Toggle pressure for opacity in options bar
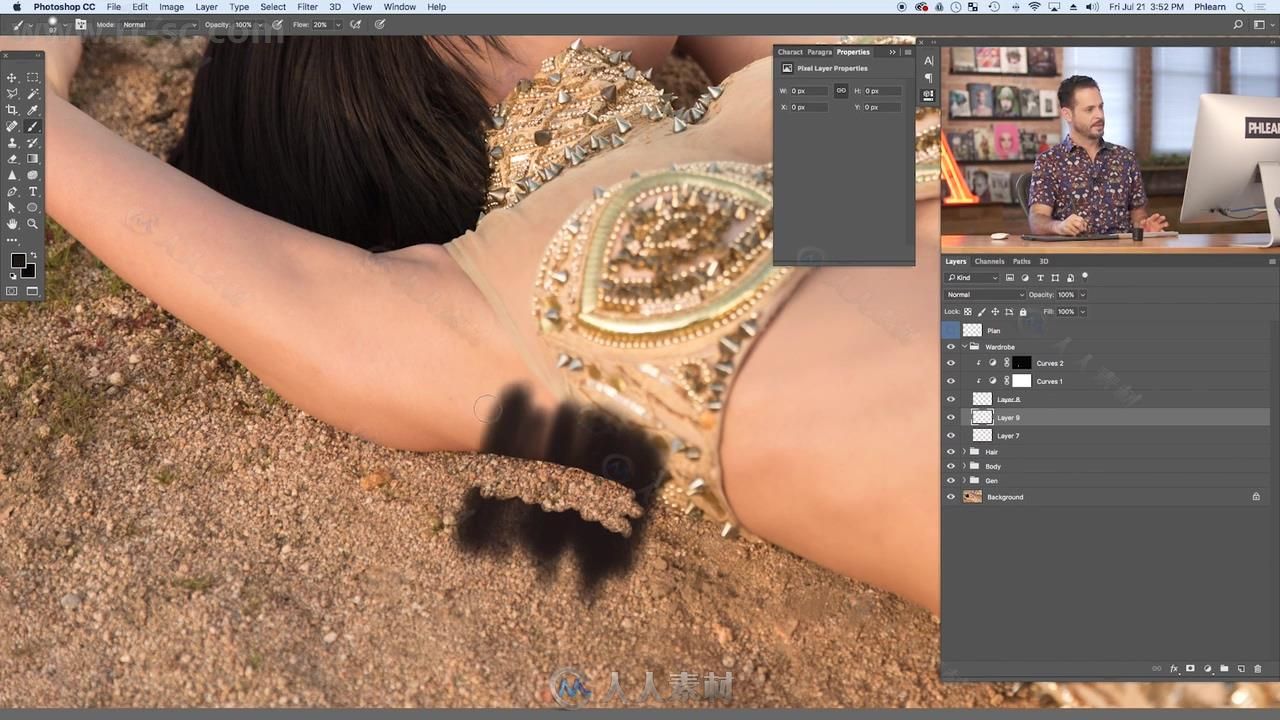 point(277,24)
